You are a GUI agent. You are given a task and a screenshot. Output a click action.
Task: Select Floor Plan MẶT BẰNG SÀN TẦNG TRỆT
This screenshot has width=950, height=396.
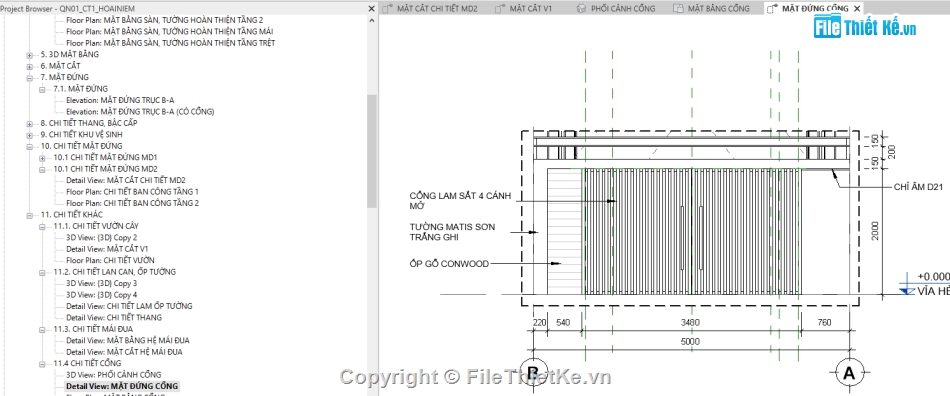click(x=171, y=43)
